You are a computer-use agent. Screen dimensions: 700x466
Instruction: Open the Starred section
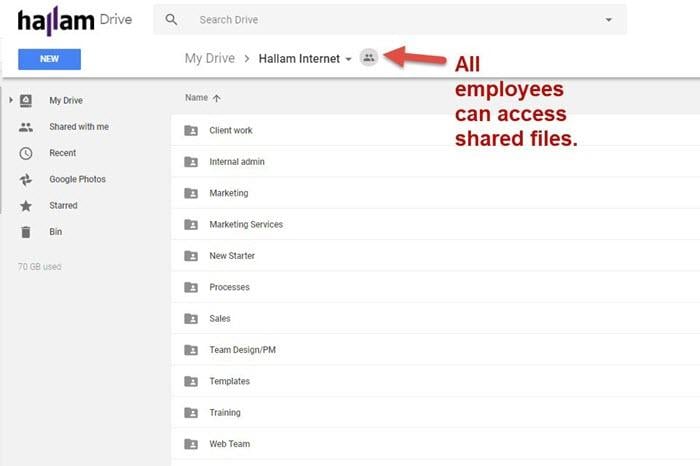click(63, 206)
